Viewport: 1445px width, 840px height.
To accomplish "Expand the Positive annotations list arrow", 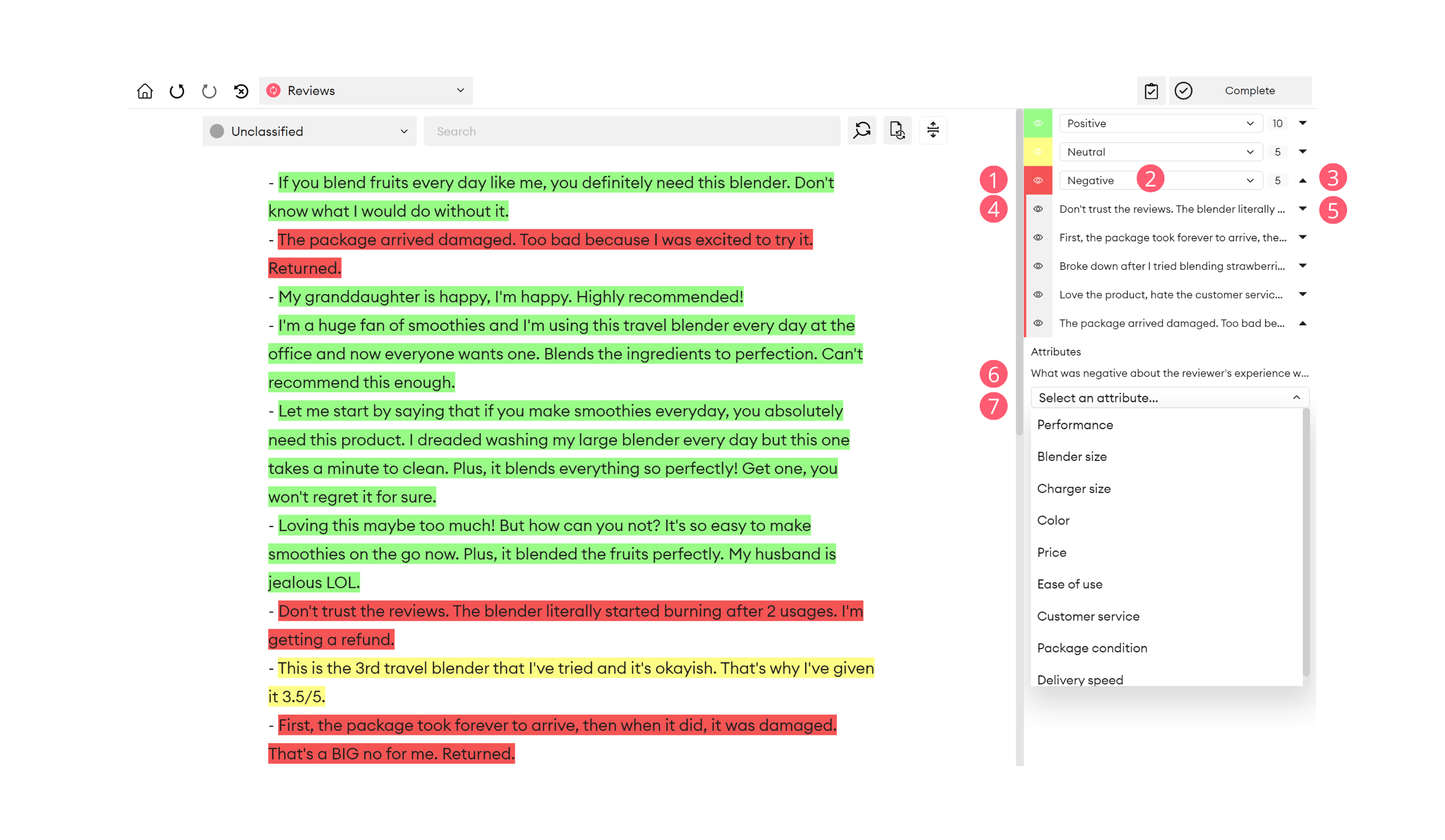I will [1303, 123].
